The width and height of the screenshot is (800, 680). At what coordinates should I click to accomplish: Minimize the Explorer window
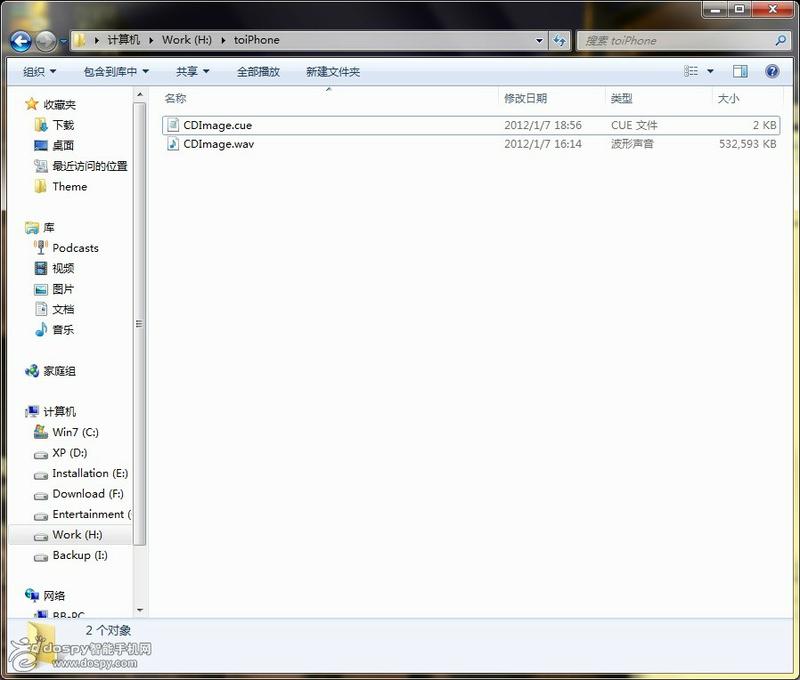[x=716, y=9]
